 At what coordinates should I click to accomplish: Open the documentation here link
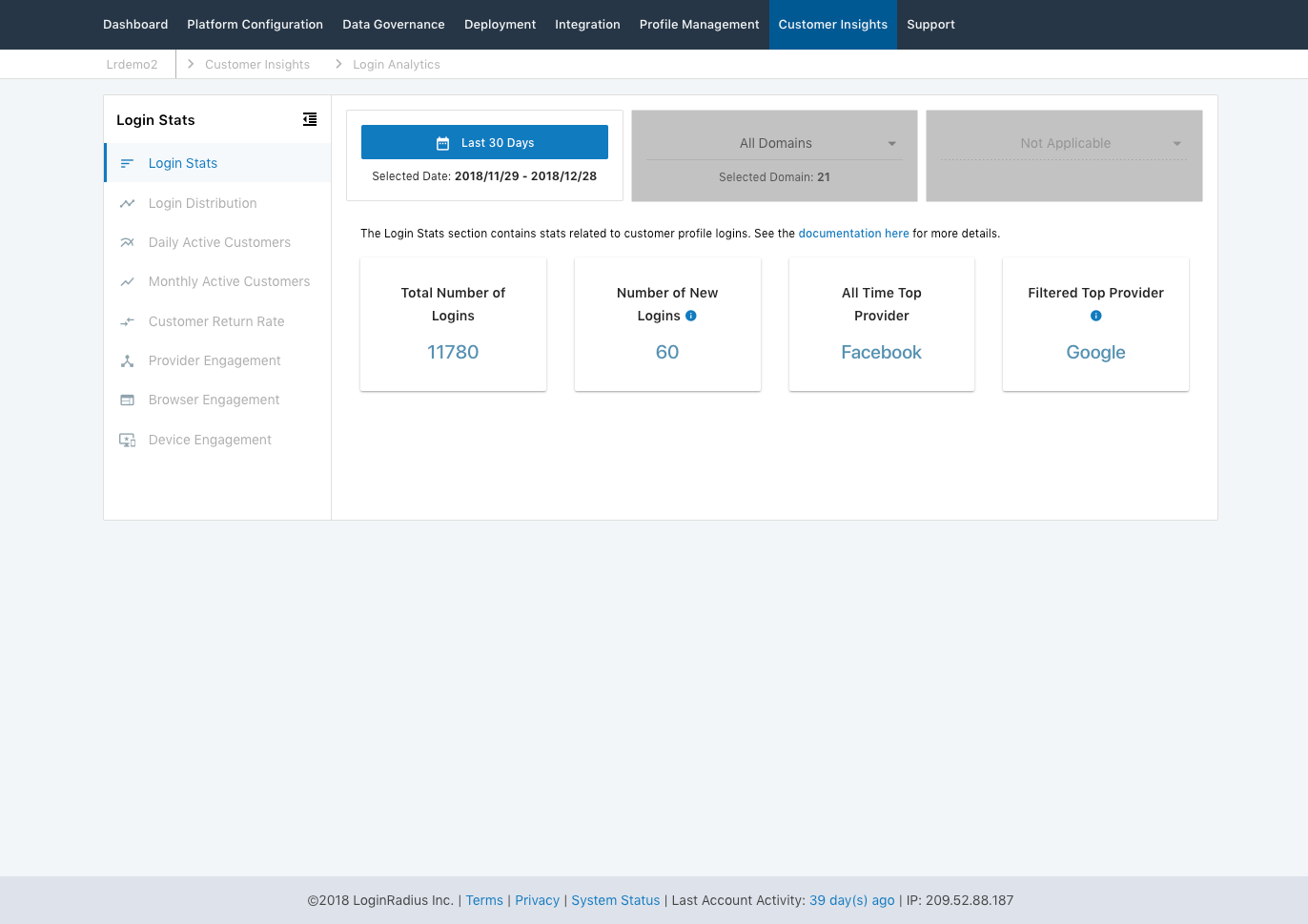click(x=853, y=234)
